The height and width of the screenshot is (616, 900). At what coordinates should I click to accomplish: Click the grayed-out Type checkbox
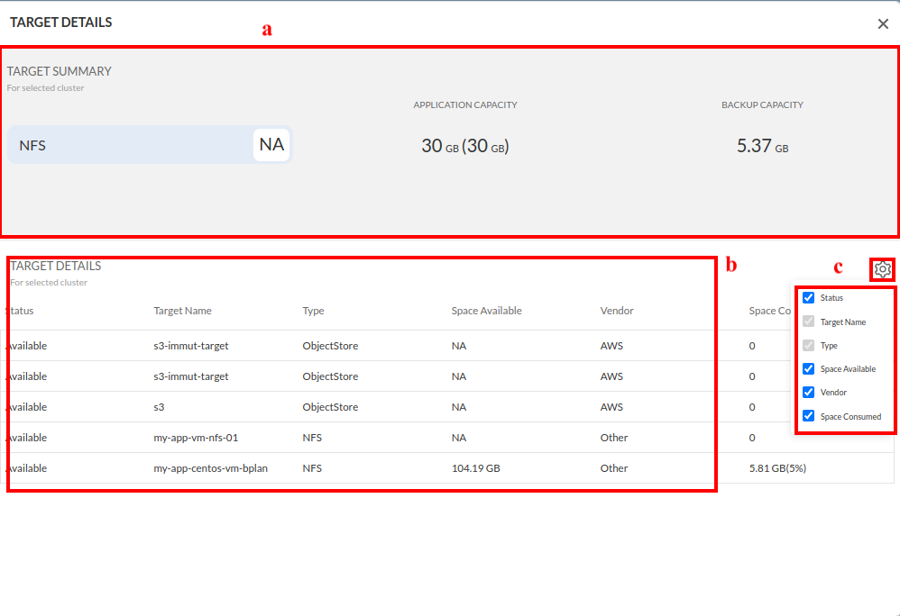point(809,345)
